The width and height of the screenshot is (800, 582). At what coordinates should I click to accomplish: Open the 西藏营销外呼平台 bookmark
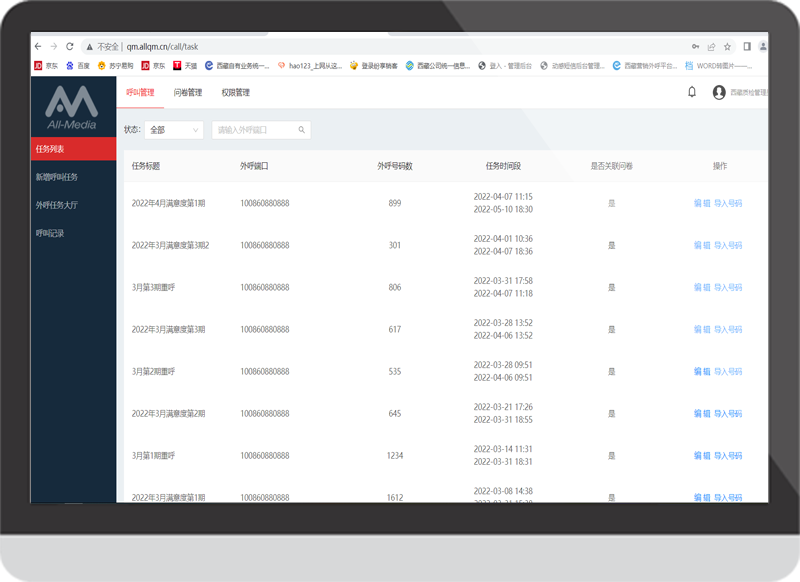pyautogui.click(x=645, y=66)
